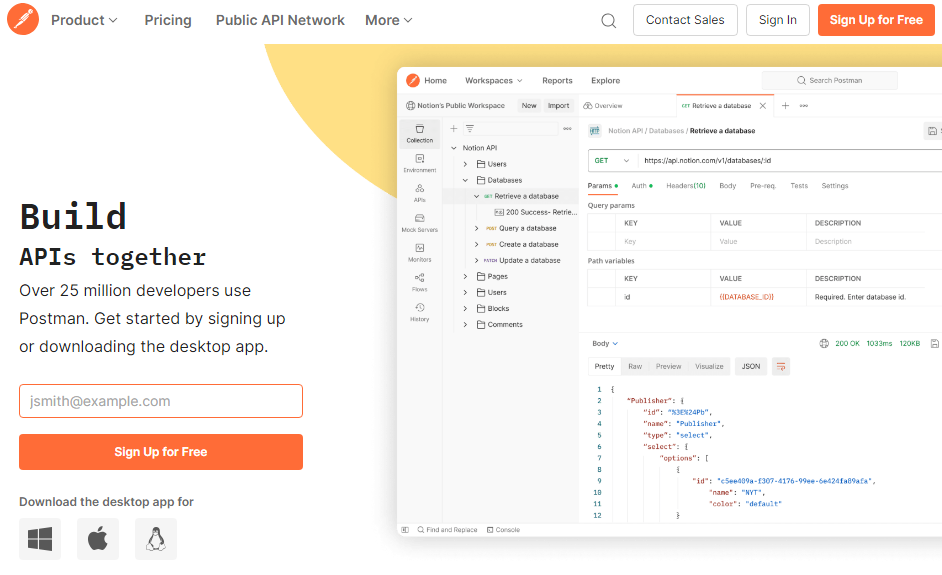The image size is (942, 575).
Task: Open the Flows sidebar icon
Action: click(x=419, y=282)
